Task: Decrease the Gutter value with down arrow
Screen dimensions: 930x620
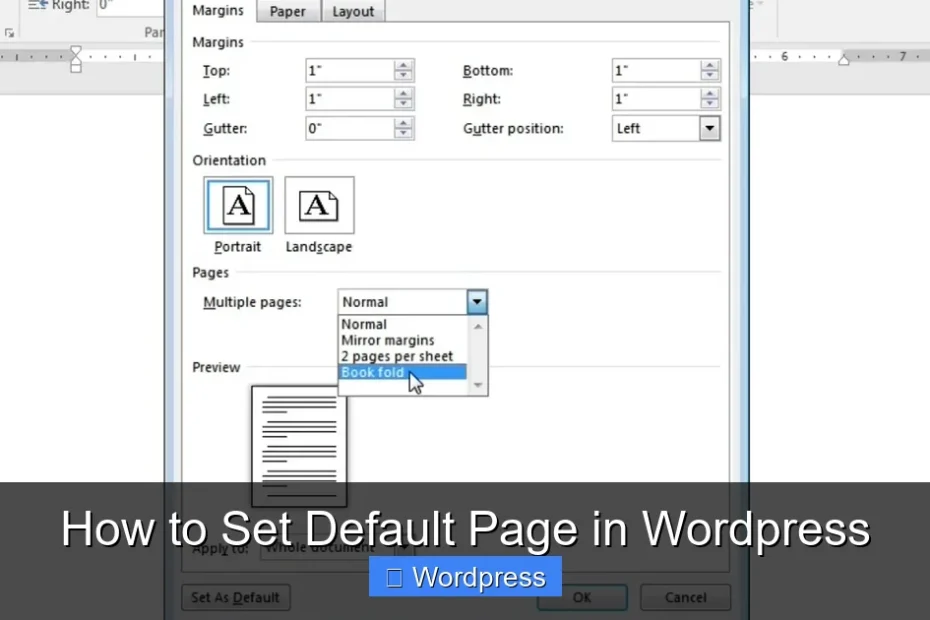Action: (403, 133)
